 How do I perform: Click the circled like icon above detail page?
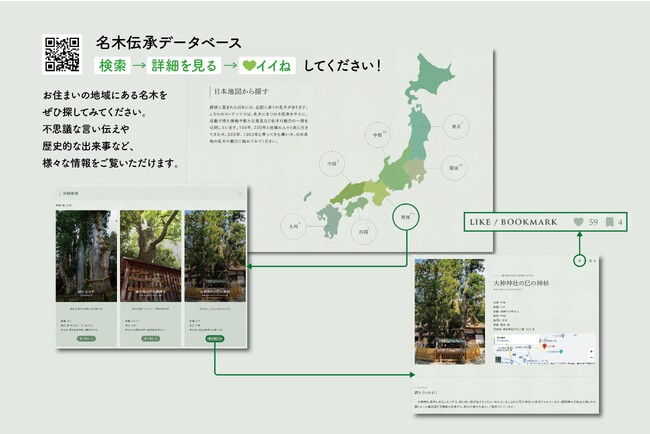coord(580,260)
